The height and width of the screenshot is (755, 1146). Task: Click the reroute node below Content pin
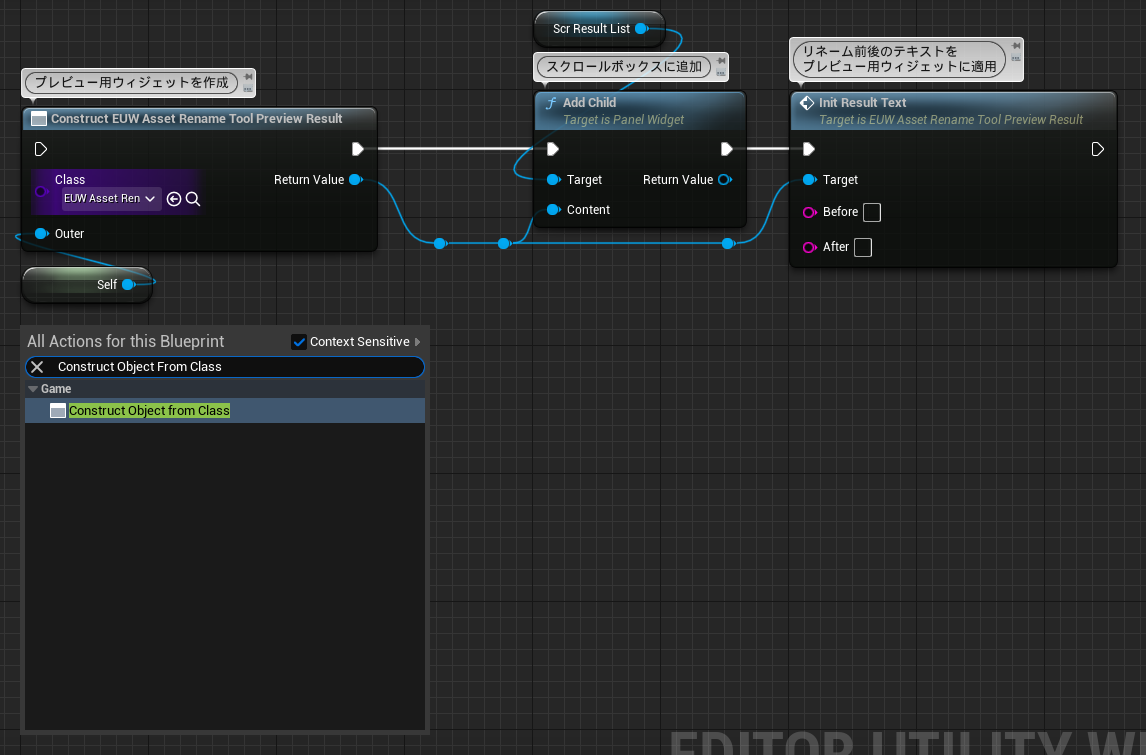pos(504,243)
